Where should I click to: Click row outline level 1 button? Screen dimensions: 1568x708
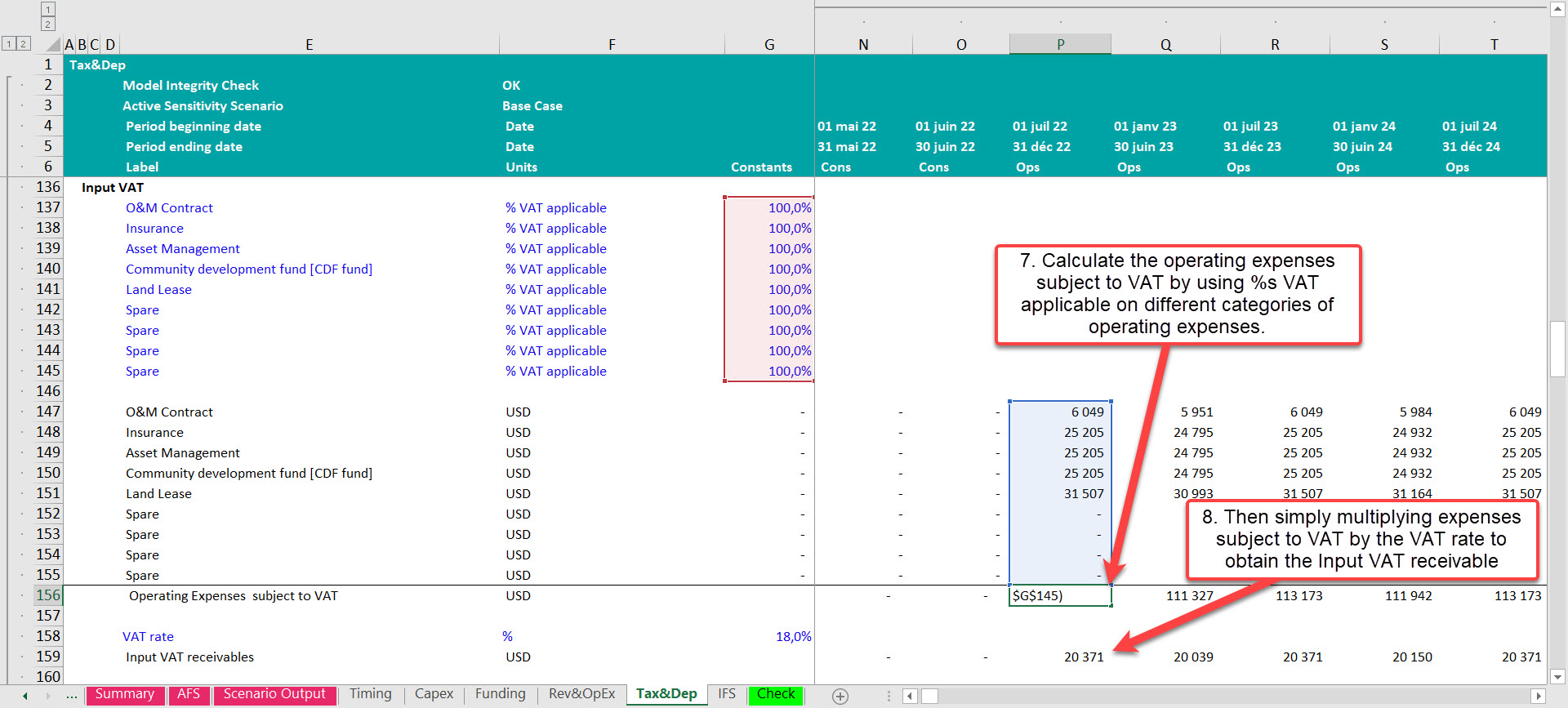tap(9, 43)
